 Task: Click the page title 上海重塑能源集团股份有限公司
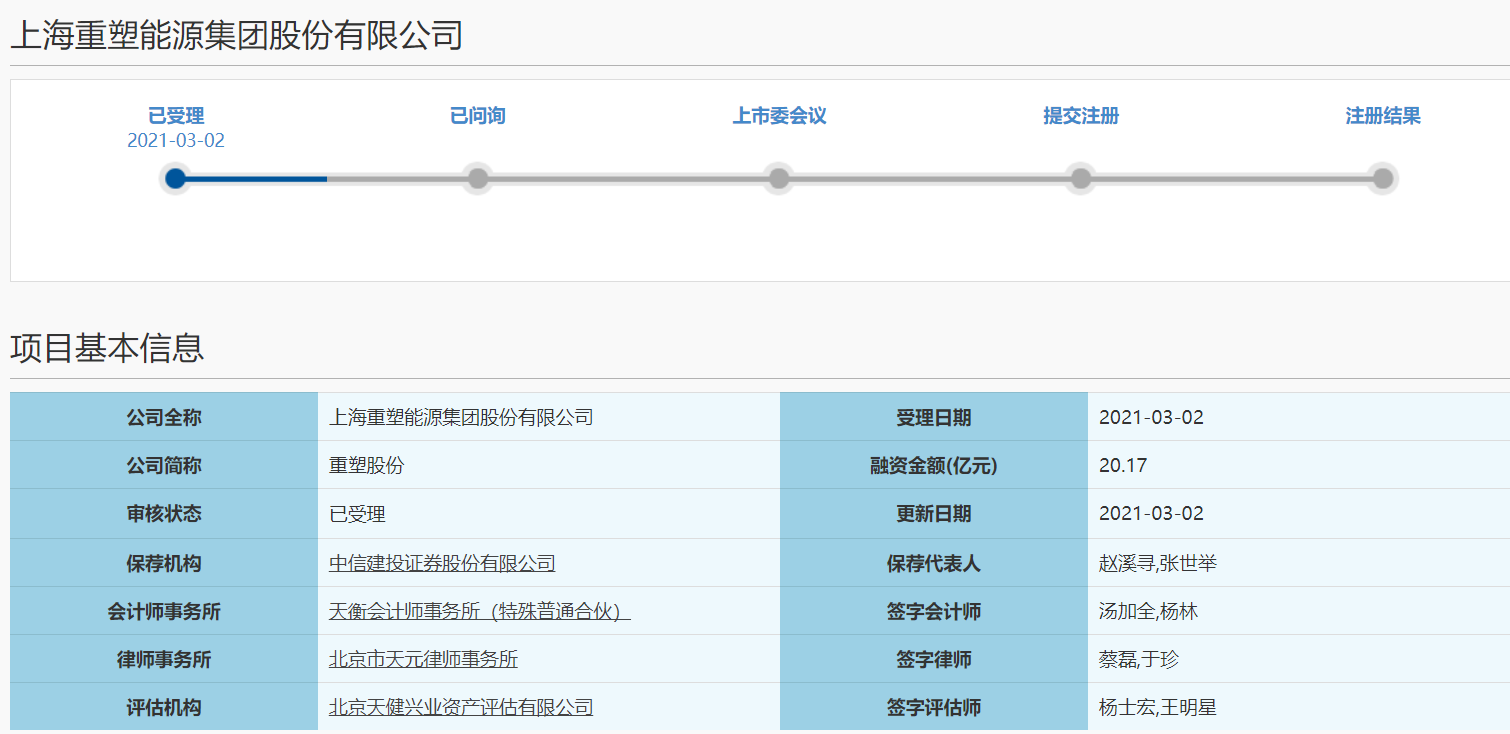click(237, 35)
